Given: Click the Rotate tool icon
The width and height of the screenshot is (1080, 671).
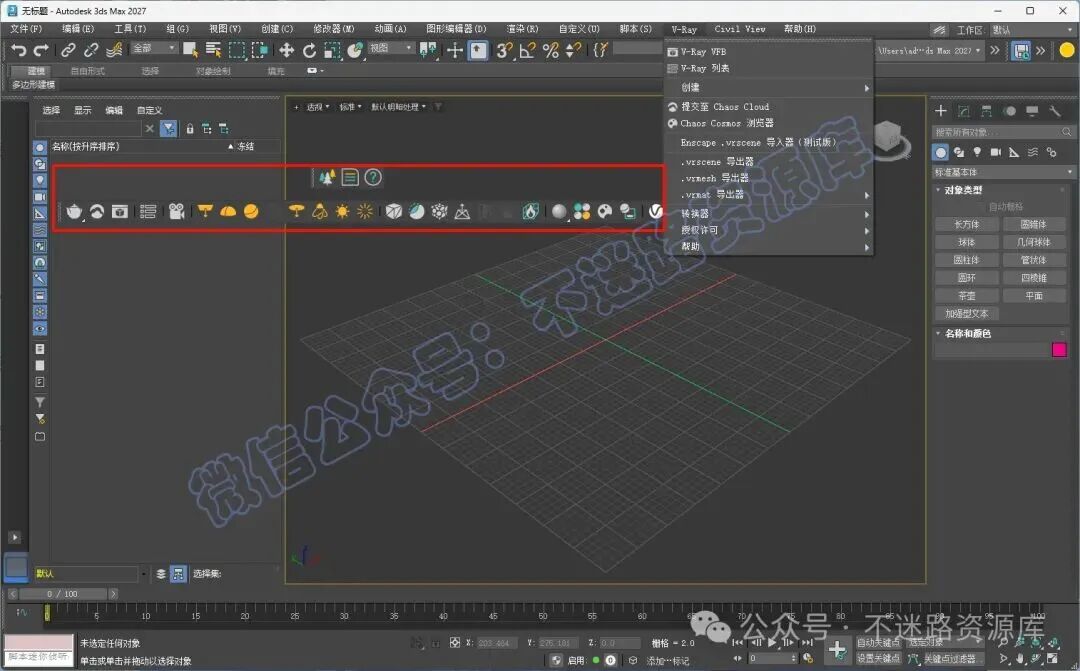Looking at the screenshot, I should [309, 50].
